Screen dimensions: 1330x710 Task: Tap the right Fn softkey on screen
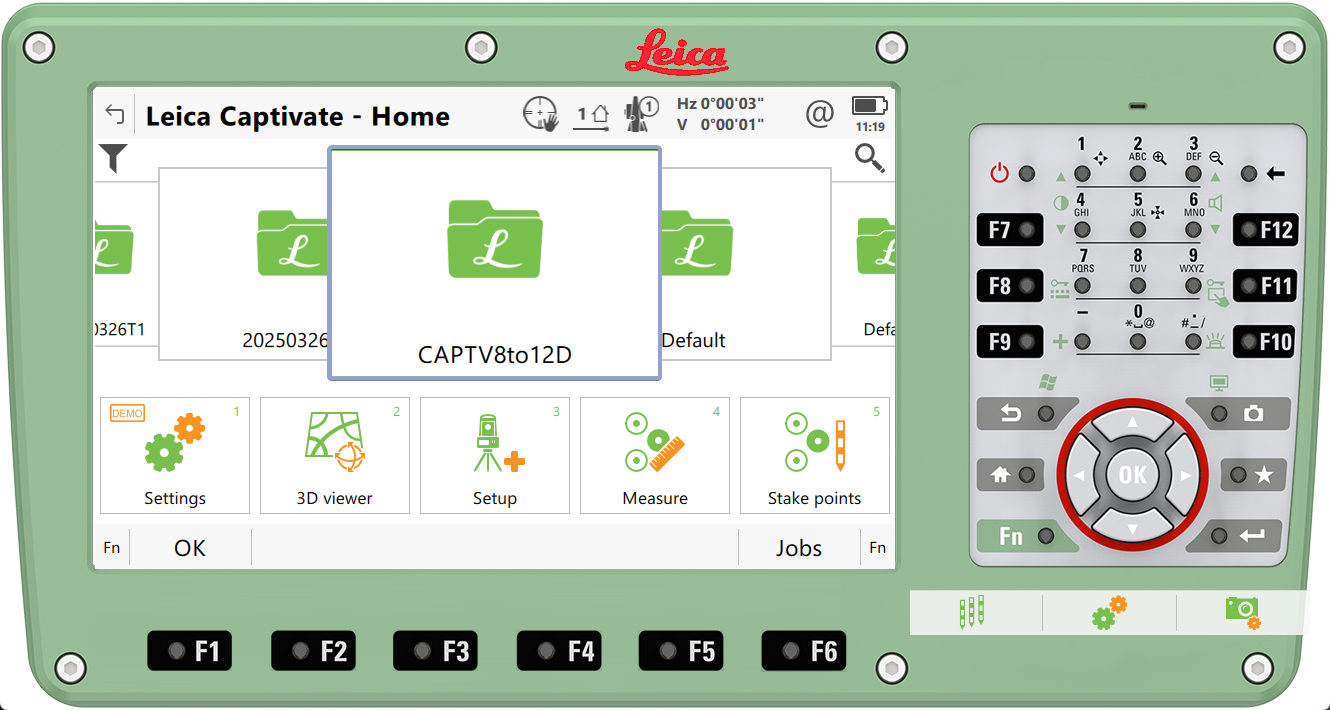(x=878, y=548)
